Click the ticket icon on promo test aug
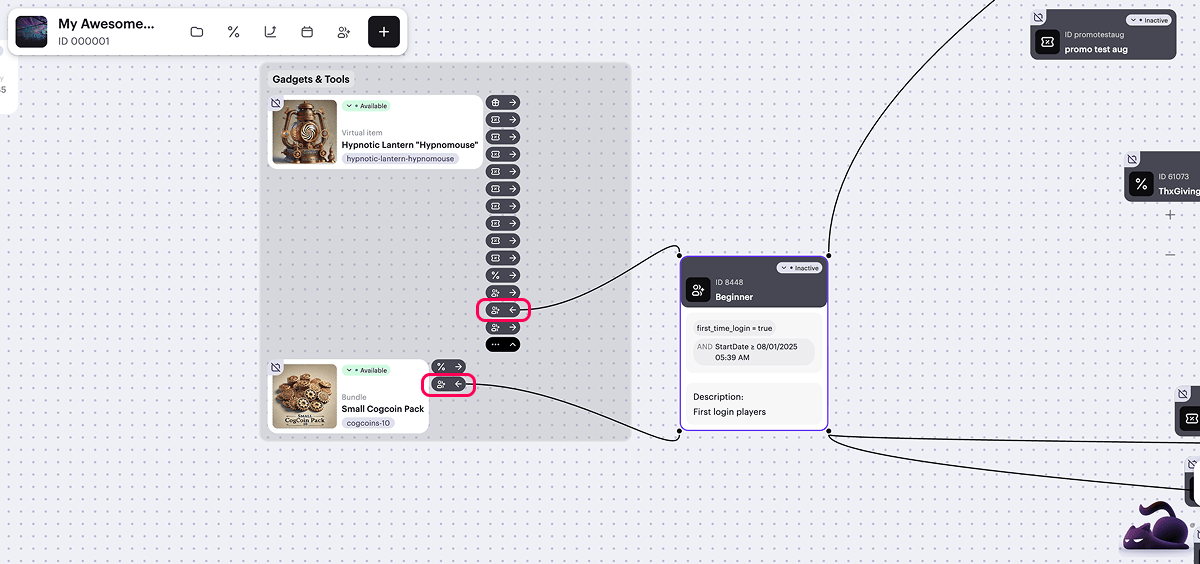Screen dimensions: 1200x564 click(x=1047, y=42)
